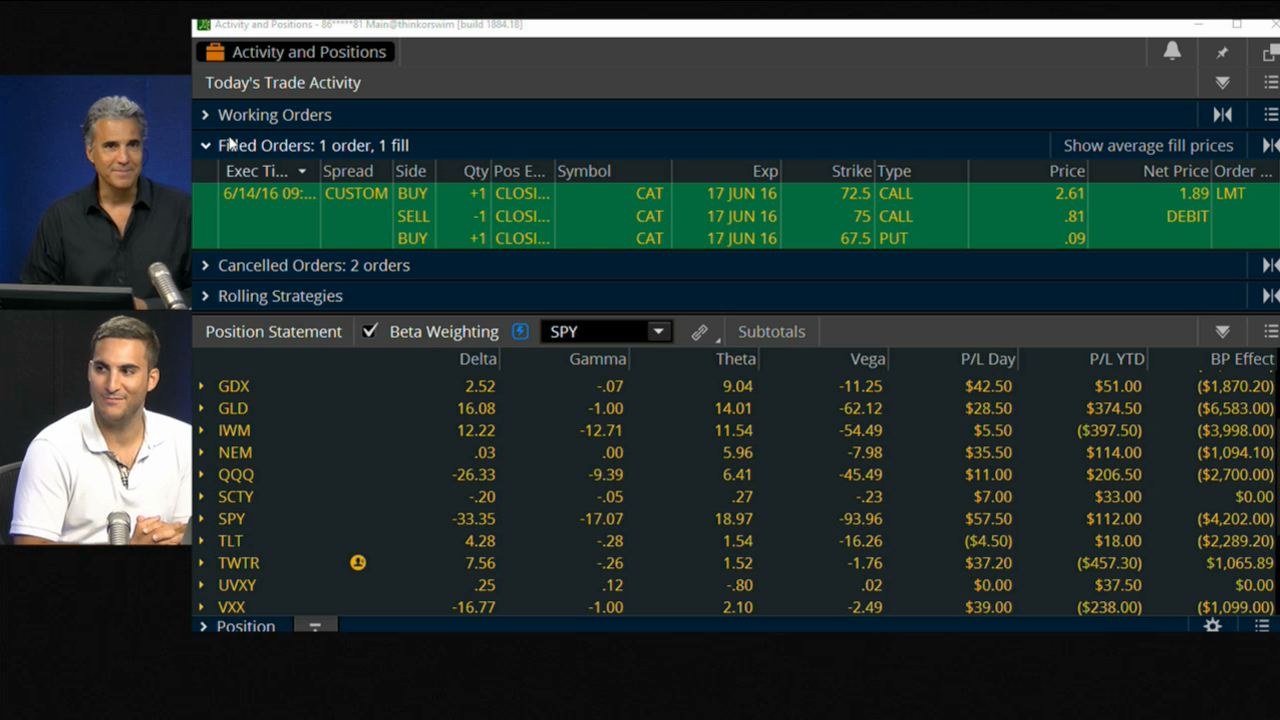
Task: Click TLT's ($4.50) P/L Day value
Action: 988,541
